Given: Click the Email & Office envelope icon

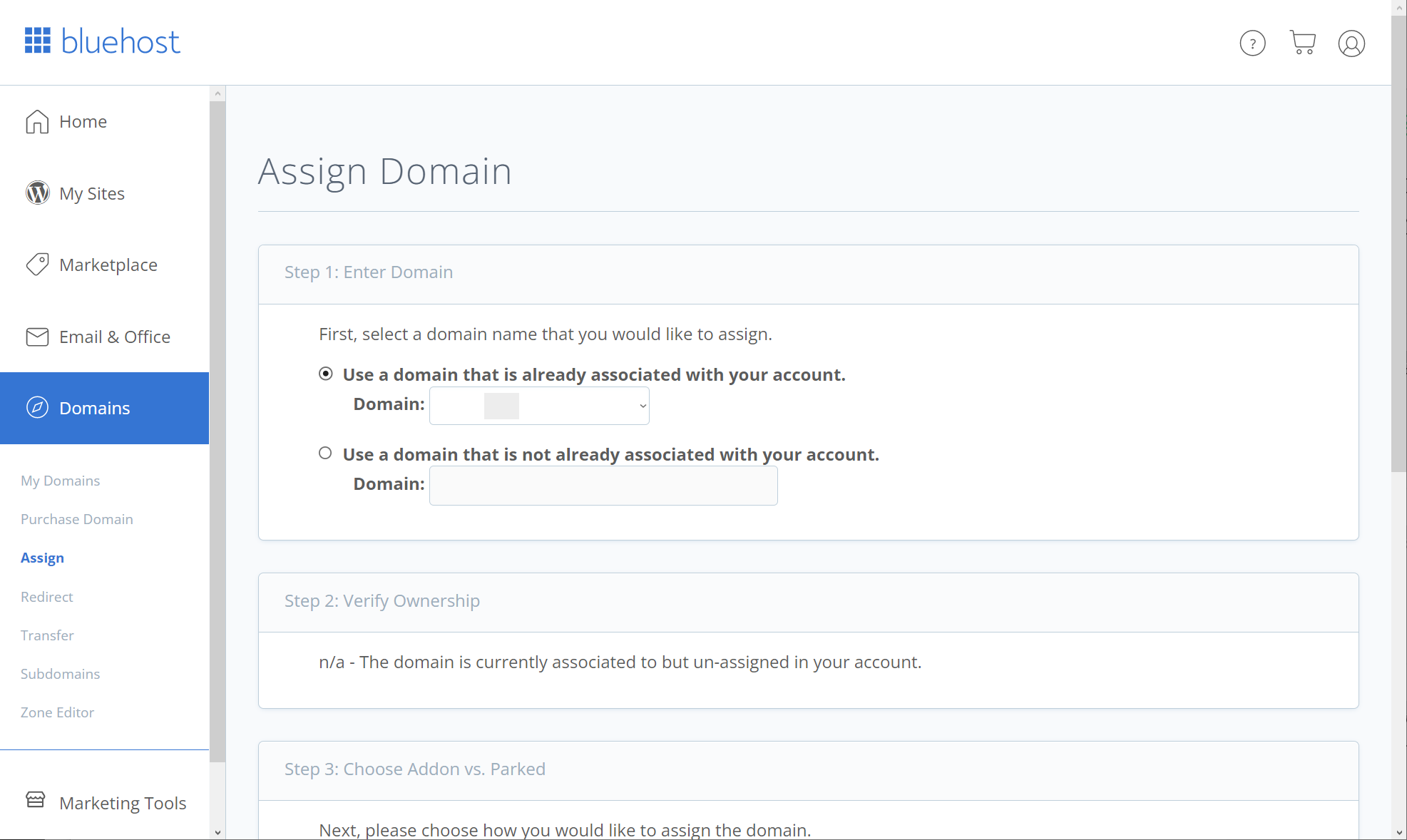Looking at the screenshot, I should click(x=37, y=337).
